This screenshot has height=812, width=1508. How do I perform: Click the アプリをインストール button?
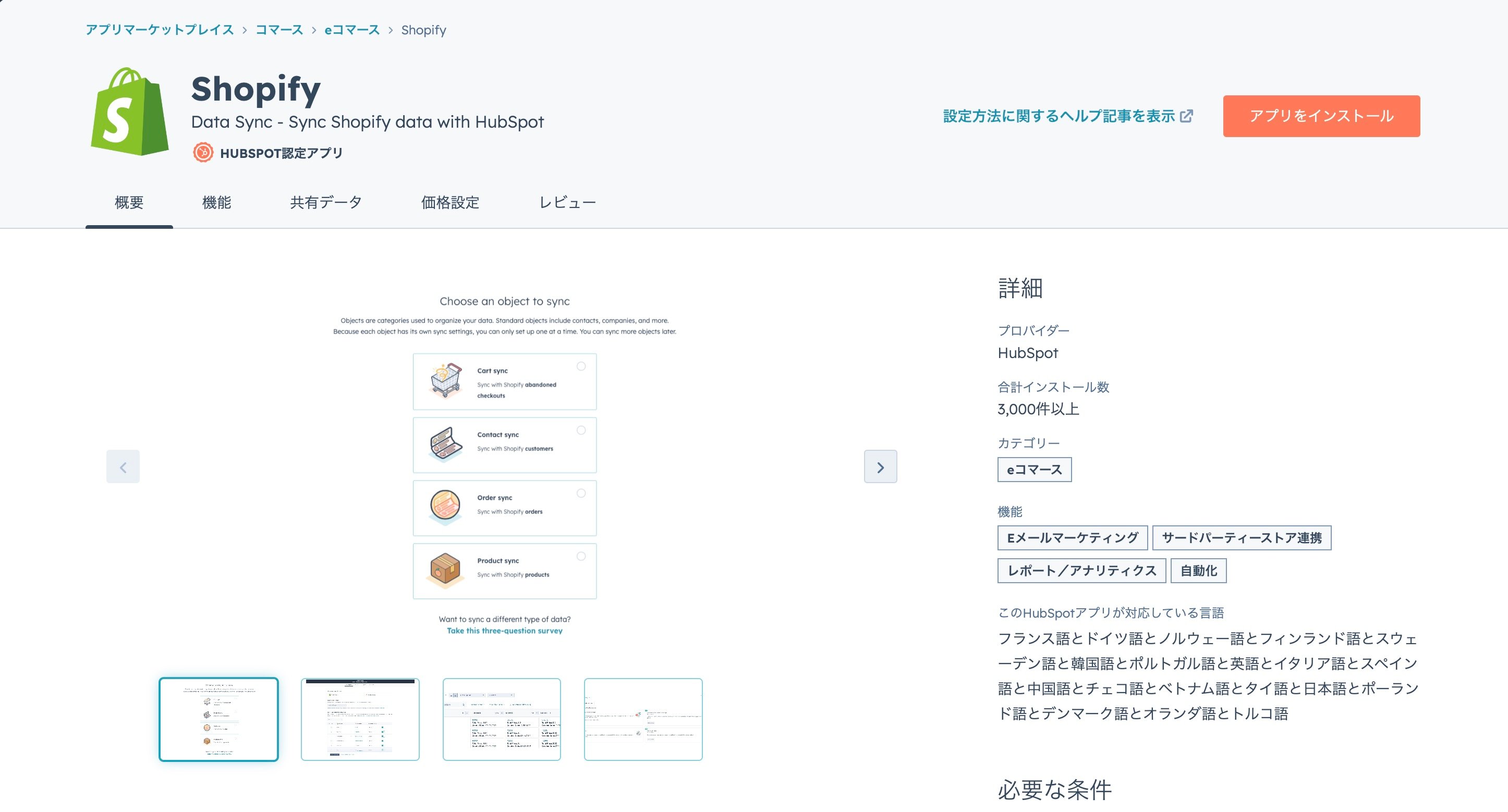(x=1321, y=116)
